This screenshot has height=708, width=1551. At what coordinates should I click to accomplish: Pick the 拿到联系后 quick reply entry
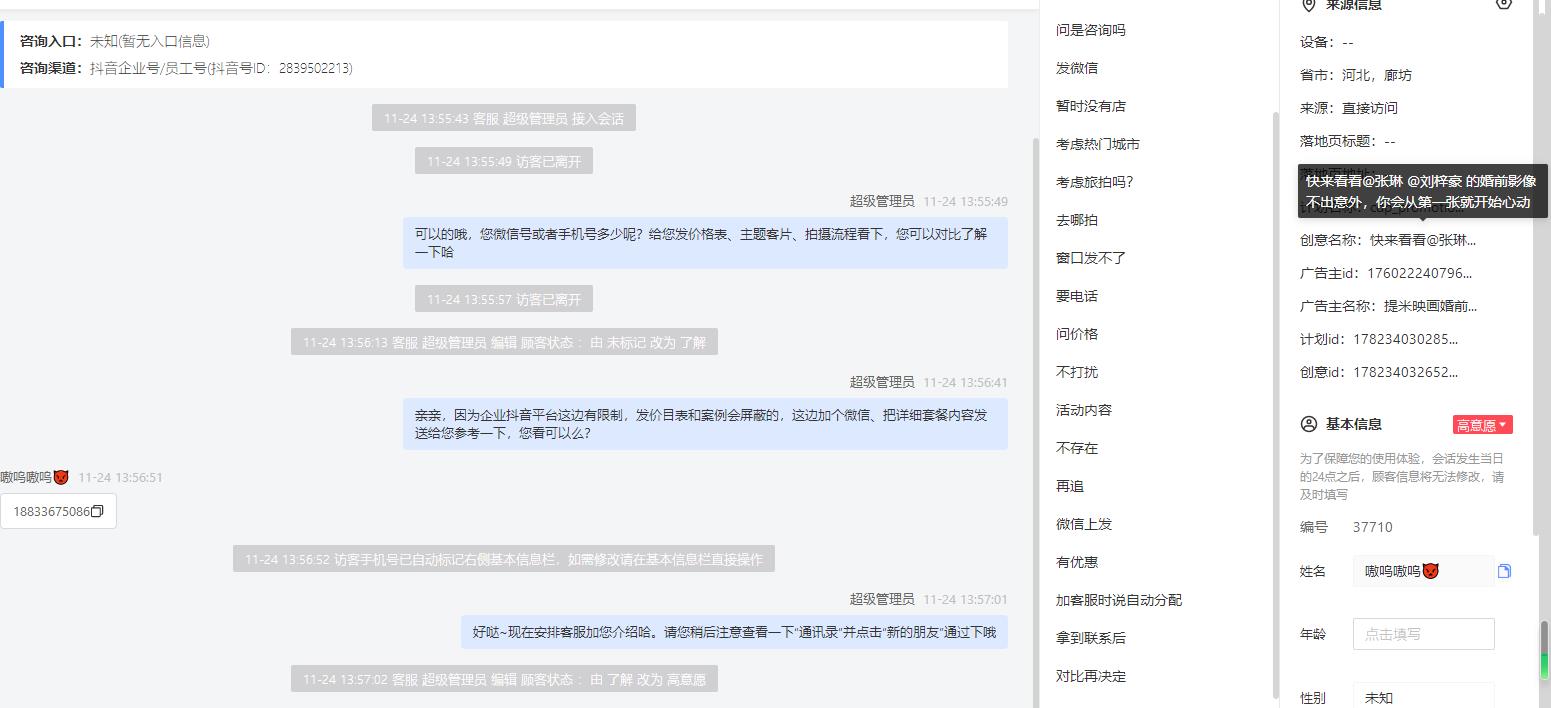pyautogui.click(x=1091, y=638)
